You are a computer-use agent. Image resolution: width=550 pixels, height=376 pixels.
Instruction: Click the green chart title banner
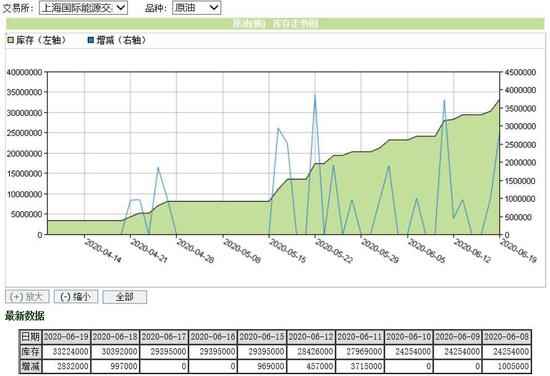click(275, 24)
